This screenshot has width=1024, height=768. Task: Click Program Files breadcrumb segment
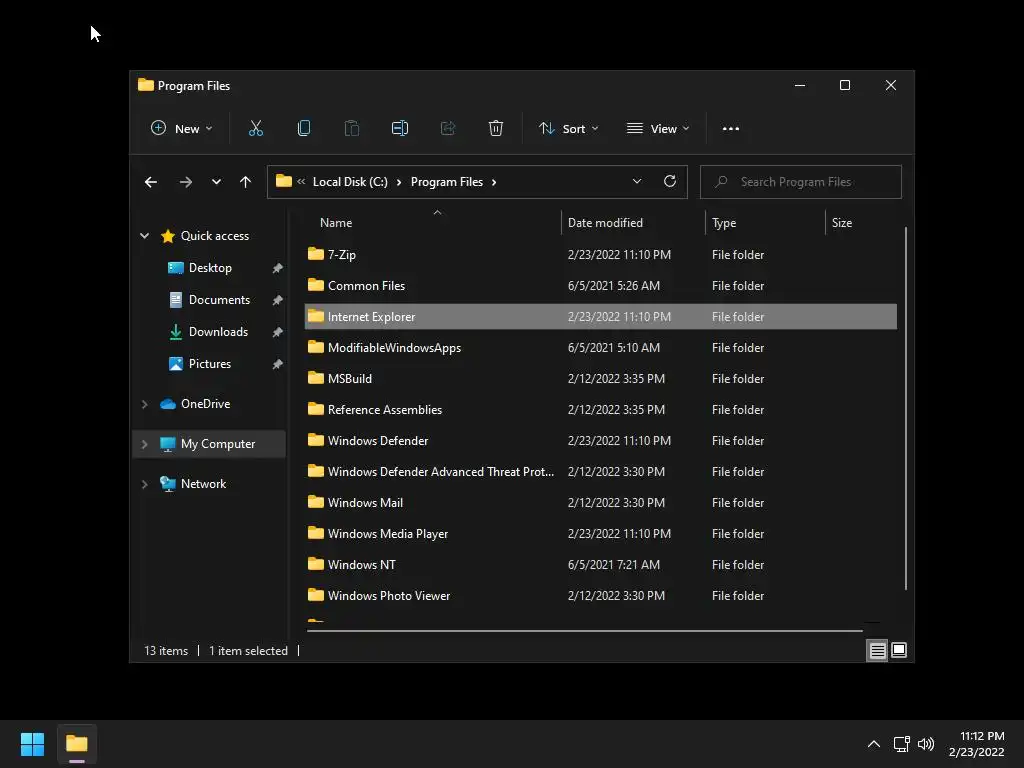(x=447, y=182)
